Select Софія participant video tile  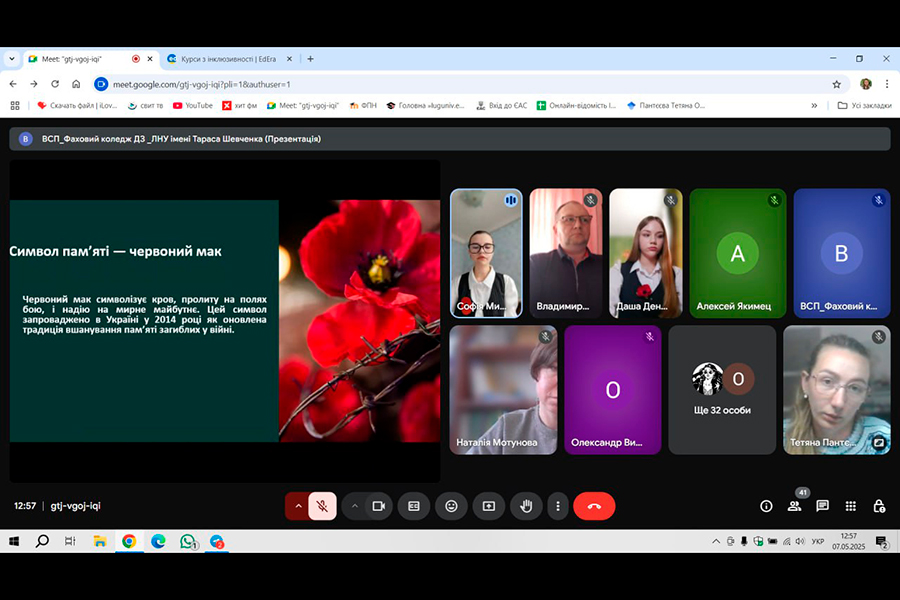point(486,253)
